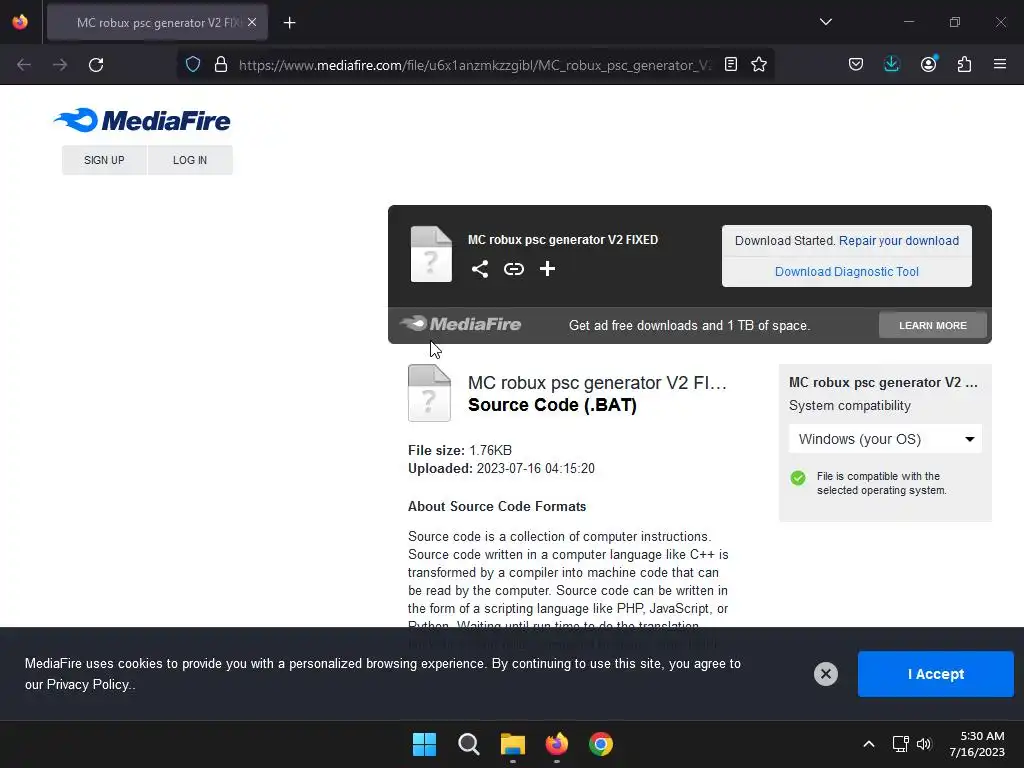Open the clock showing 5:30 AM
This screenshot has height=768, width=1024.
pyautogui.click(x=977, y=744)
